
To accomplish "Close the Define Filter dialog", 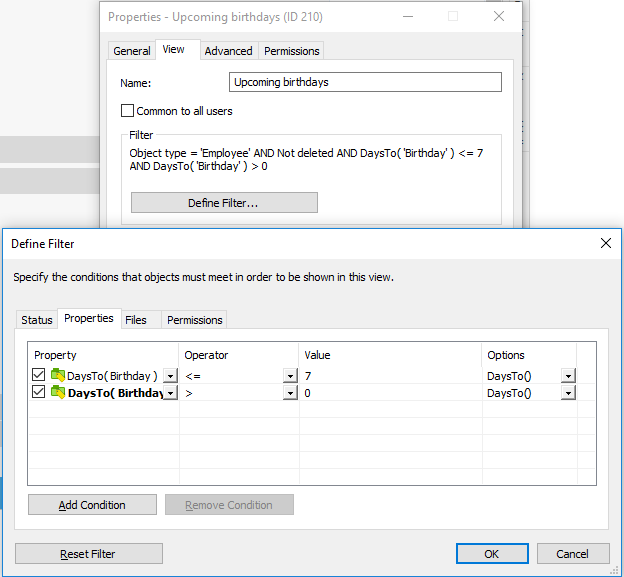I will pyautogui.click(x=606, y=243).
